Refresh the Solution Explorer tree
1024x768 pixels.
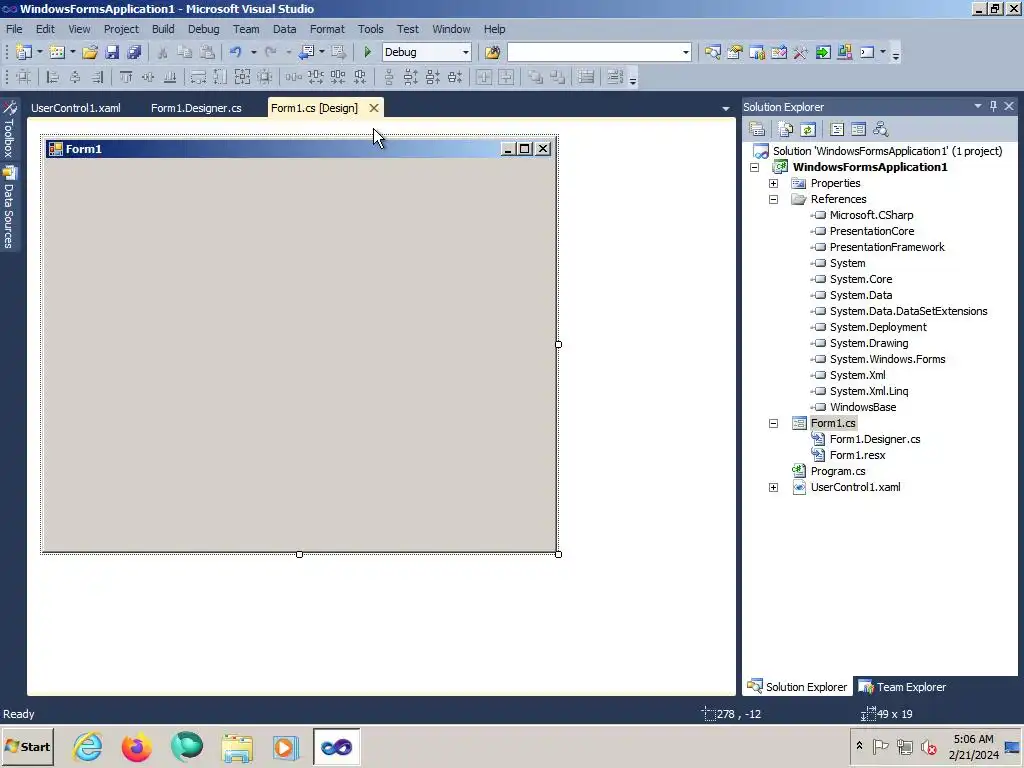[x=808, y=129]
